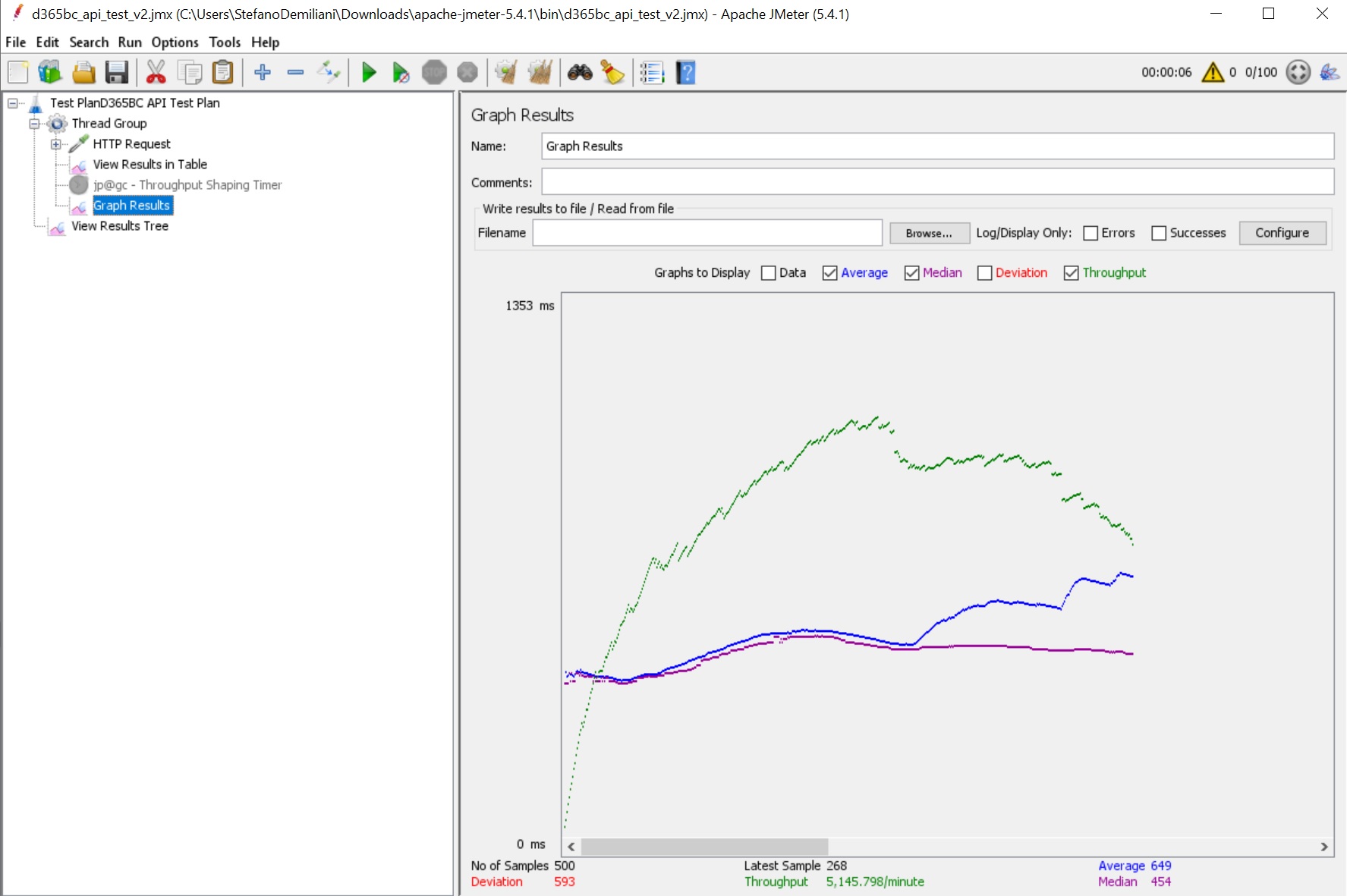Click the Save test plan floppy icon
The height and width of the screenshot is (896, 1347).
116,73
